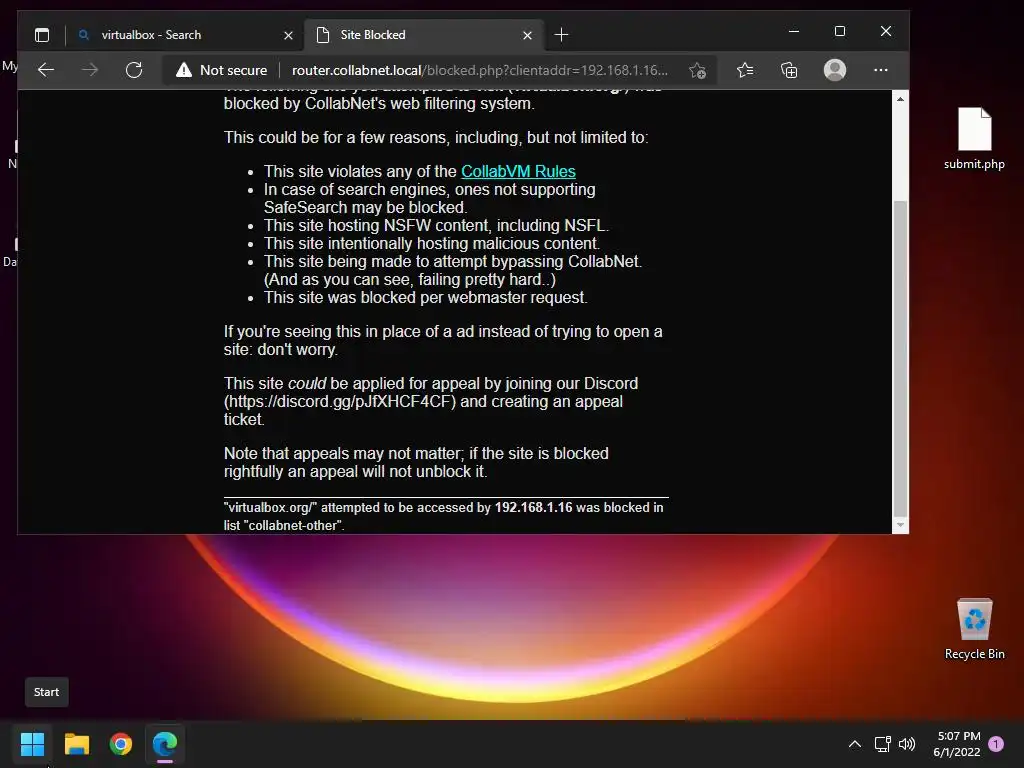
Task: Open the volume tray icon
Action: click(x=907, y=744)
